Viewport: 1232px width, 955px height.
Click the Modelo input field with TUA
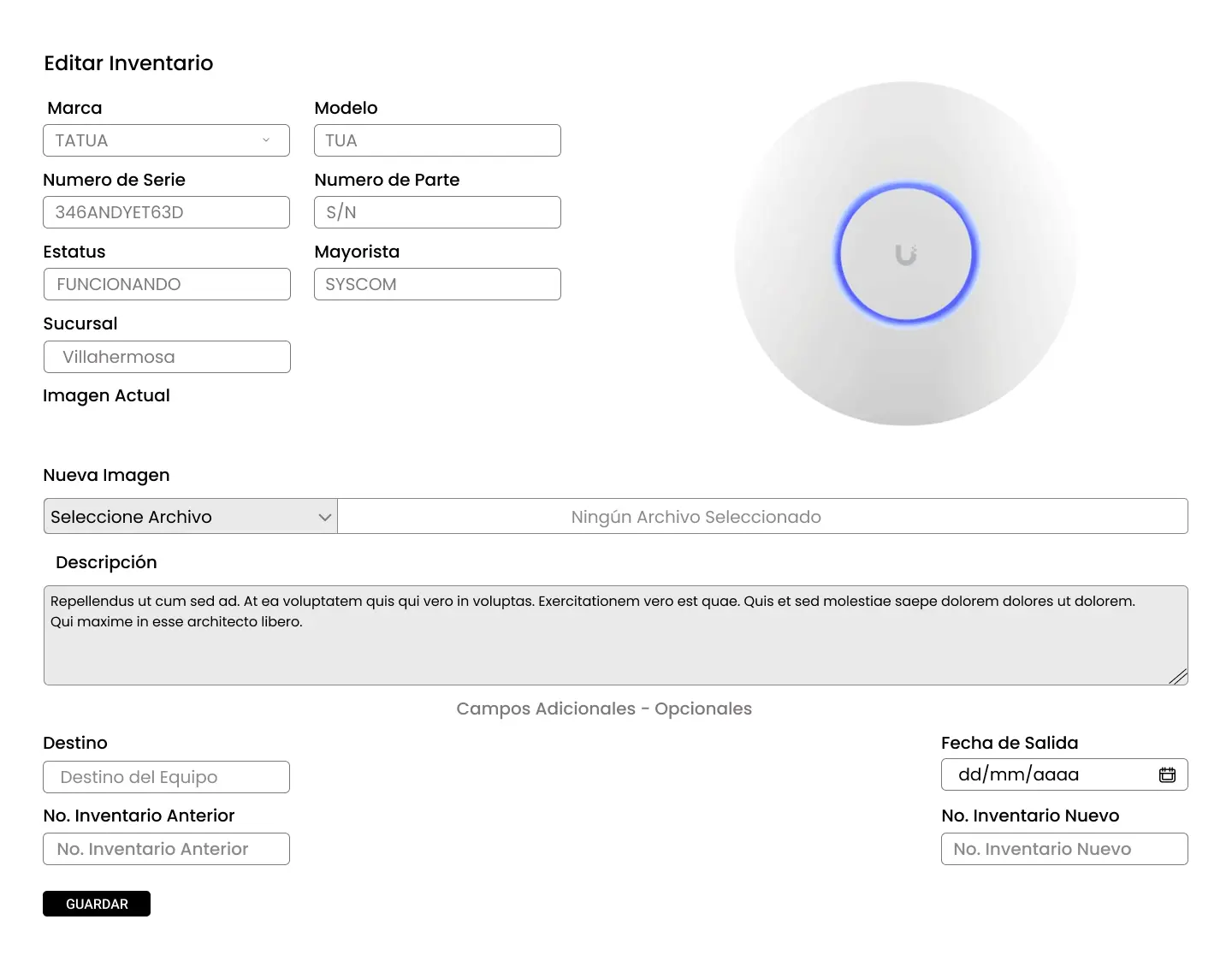click(x=437, y=140)
